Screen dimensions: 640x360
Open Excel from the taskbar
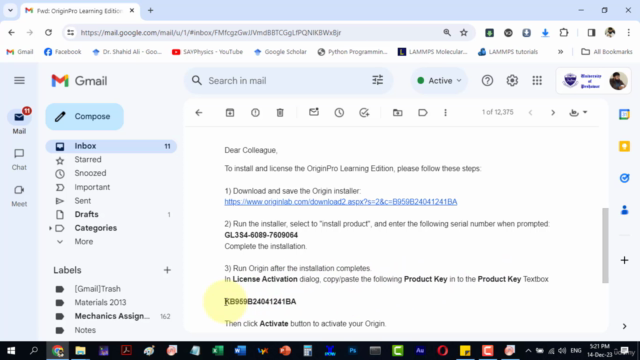point(218,351)
